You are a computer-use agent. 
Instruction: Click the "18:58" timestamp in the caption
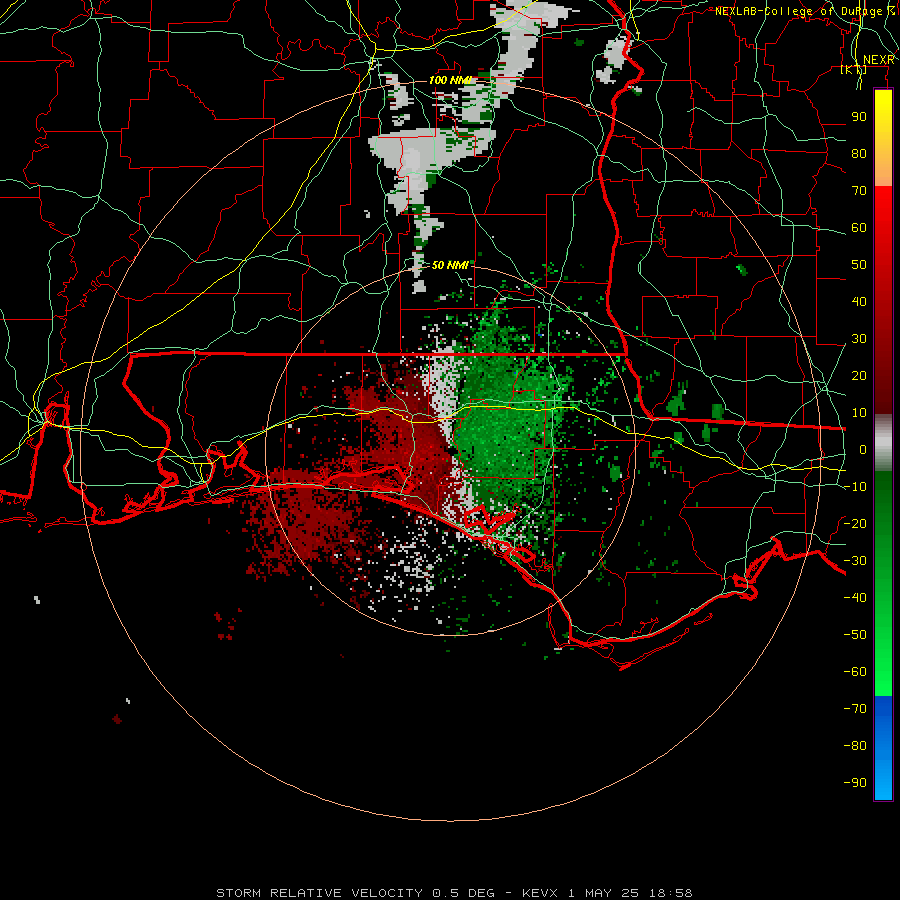pyautogui.click(x=670, y=893)
